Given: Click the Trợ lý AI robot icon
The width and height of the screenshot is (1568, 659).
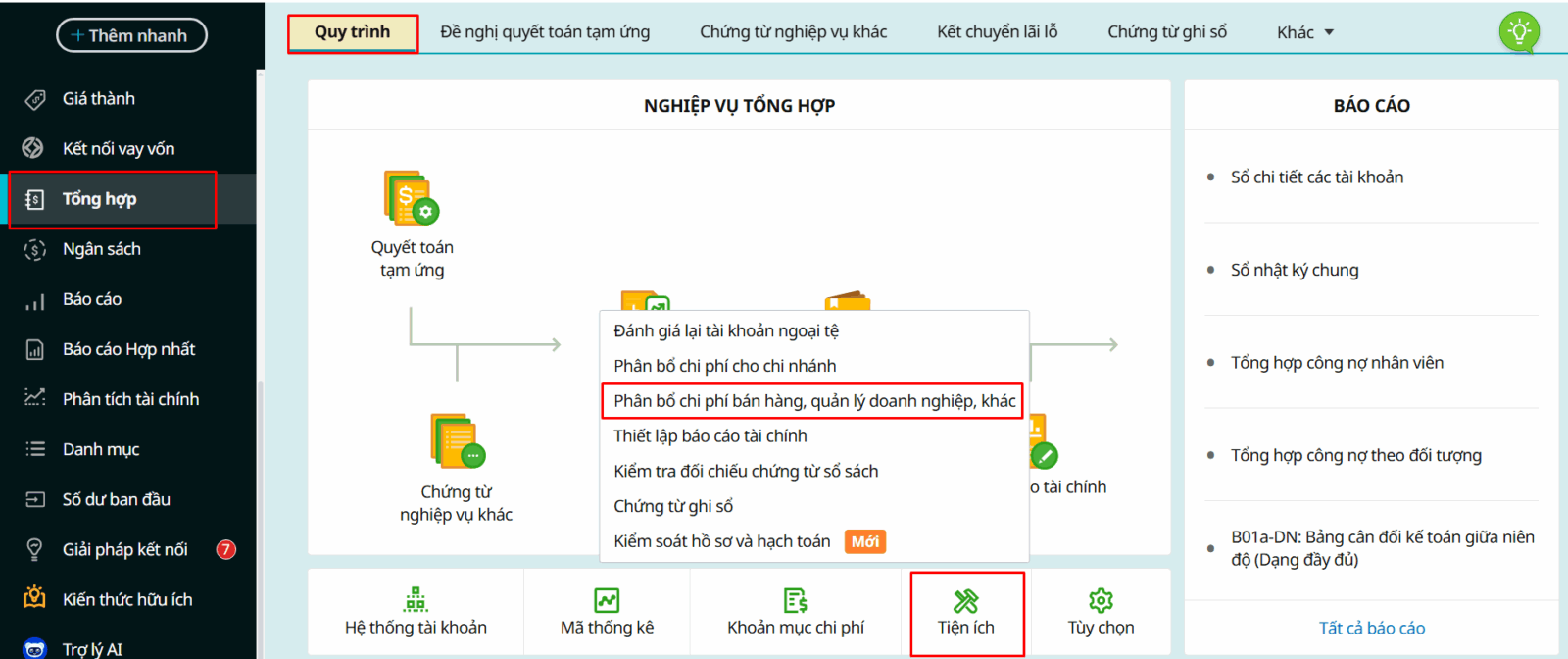Looking at the screenshot, I should click(x=35, y=649).
